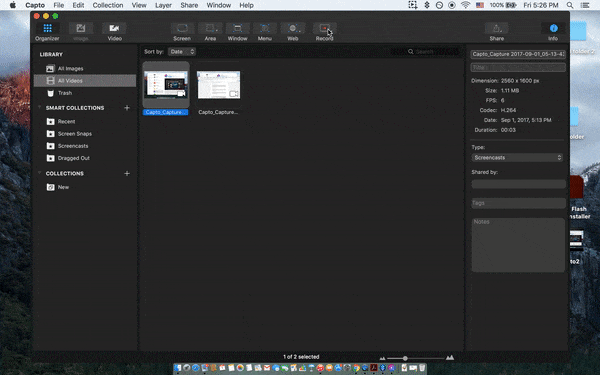The height and width of the screenshot is (375, 600).
Task: Open the Edit menu
Action: [x=78, y=5]
